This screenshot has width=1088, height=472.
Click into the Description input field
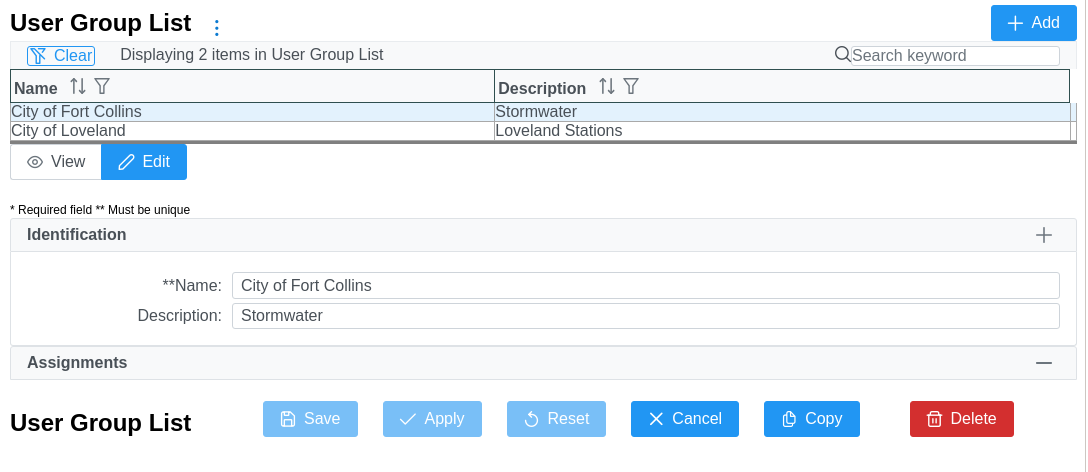click(x=645, y=316)
